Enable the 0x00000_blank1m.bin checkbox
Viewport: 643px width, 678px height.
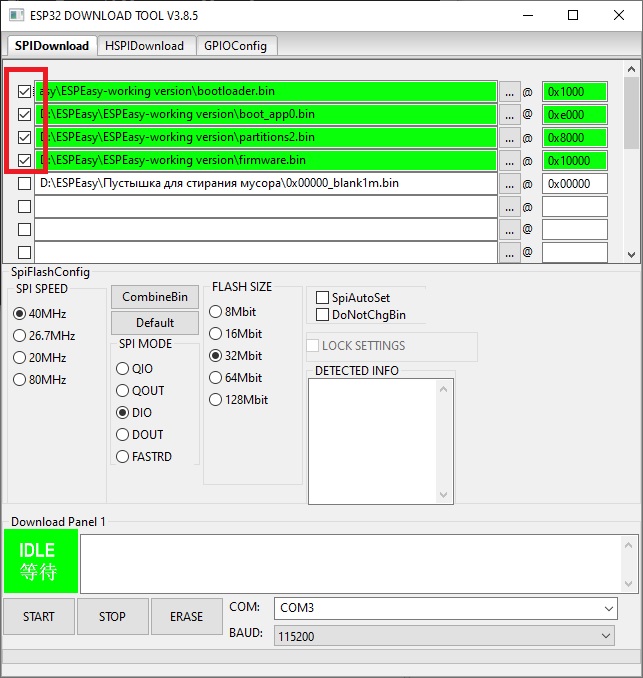[x=24, y=183]
